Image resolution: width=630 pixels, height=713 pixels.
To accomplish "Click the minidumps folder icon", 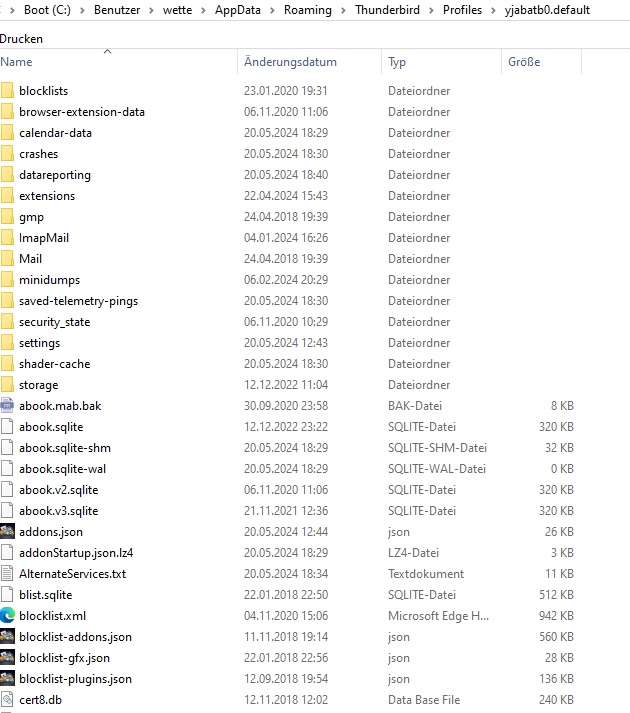I will coord(7,280).
